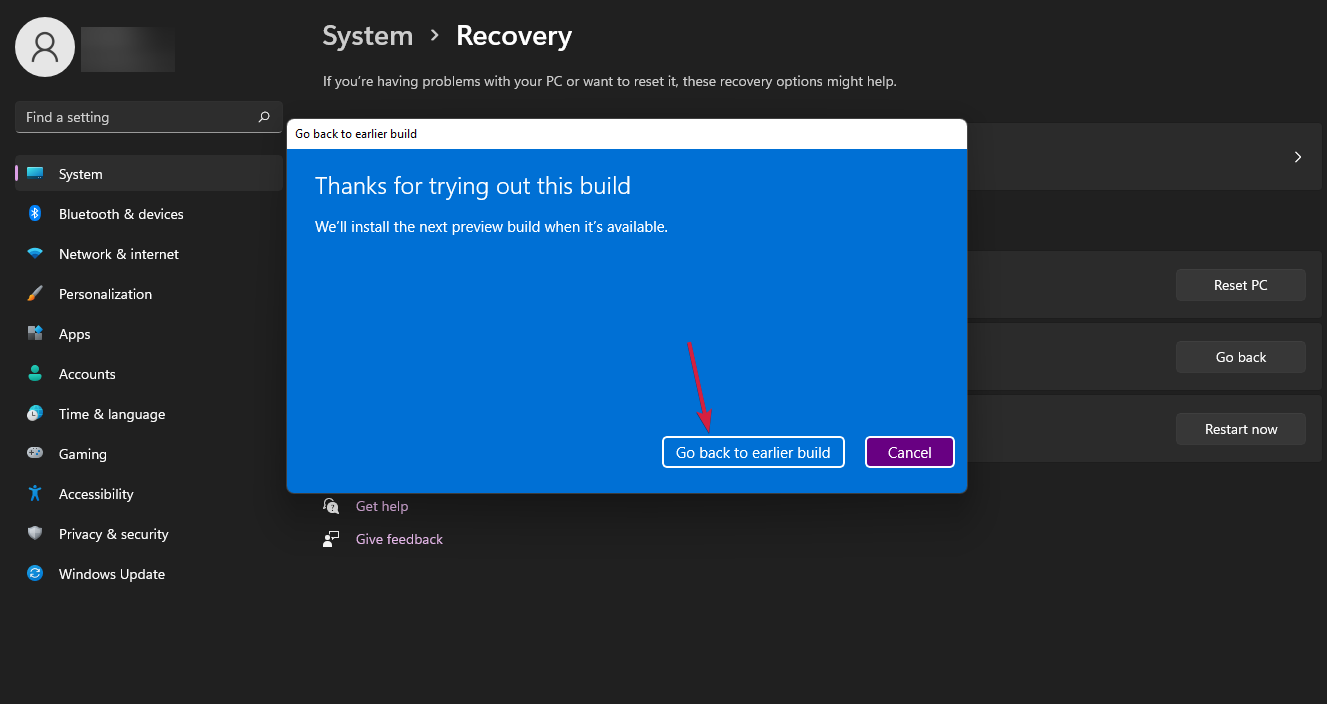Select the Windows Update sidebar icon
This screenshot has height=704, width=1327.
tap(35, 573)
